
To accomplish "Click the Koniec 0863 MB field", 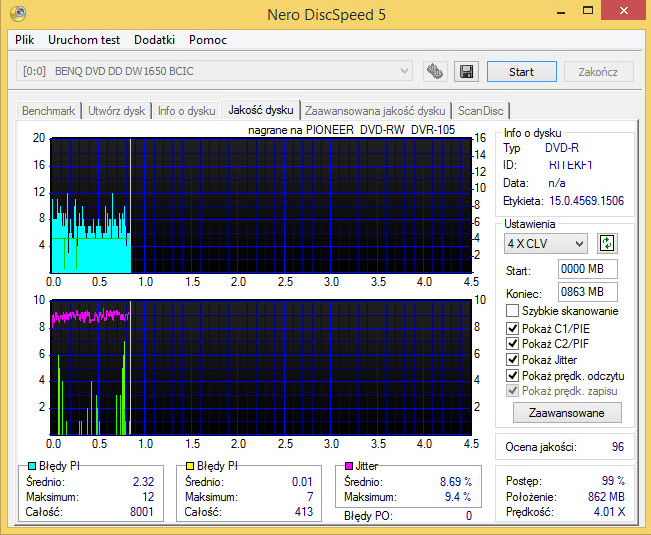I will point(587,292).
